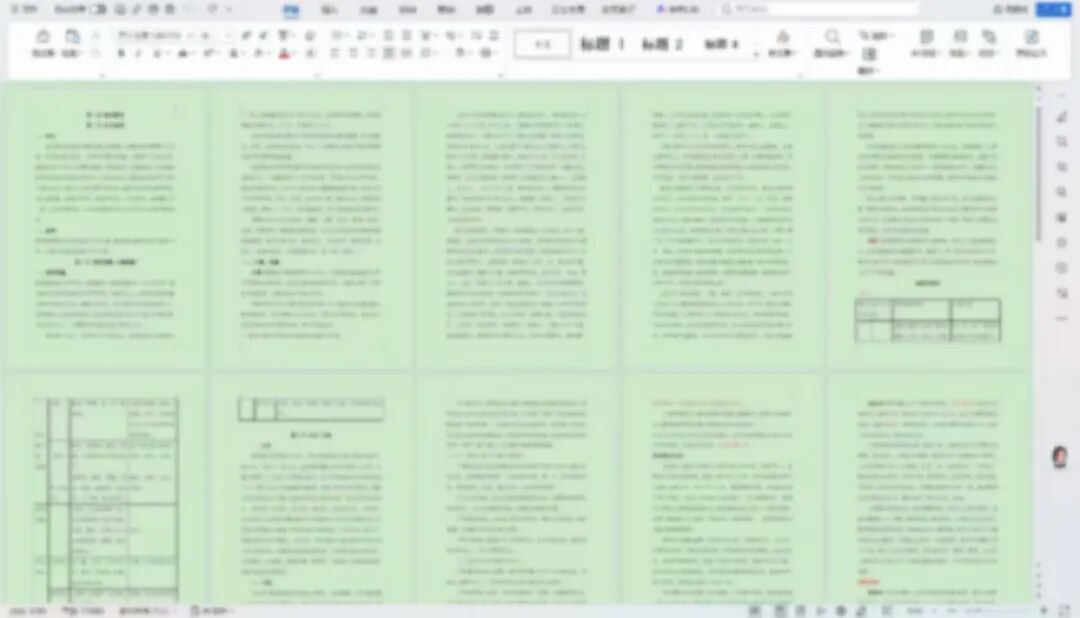
Task: Open the Insert (插入) ribbon tab
Action: [x=329, y=10]
